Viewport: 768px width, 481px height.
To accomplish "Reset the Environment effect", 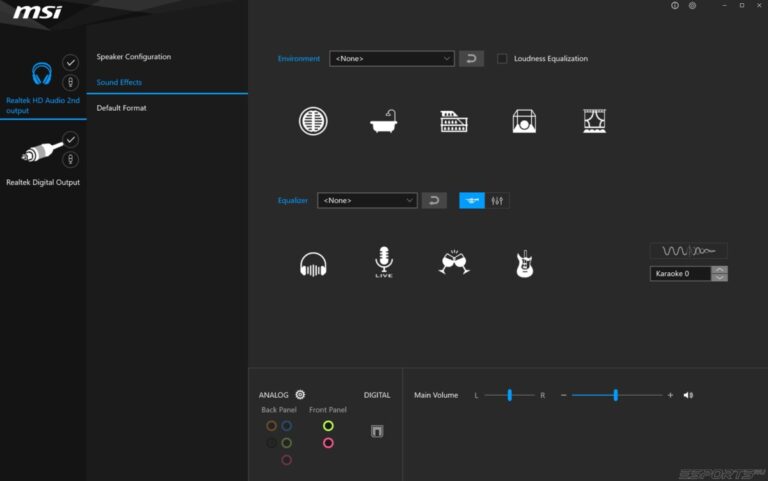I will click(x=471, y=59).
